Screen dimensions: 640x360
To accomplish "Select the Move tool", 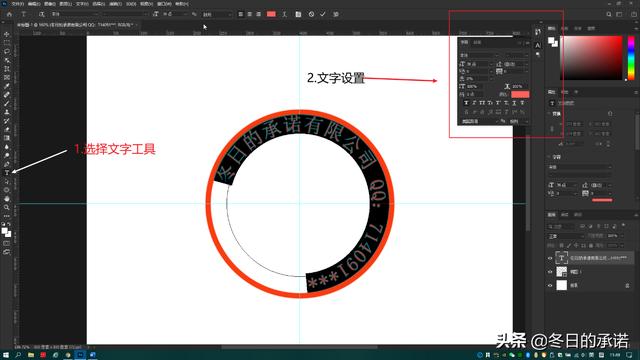I will [7, 34].
